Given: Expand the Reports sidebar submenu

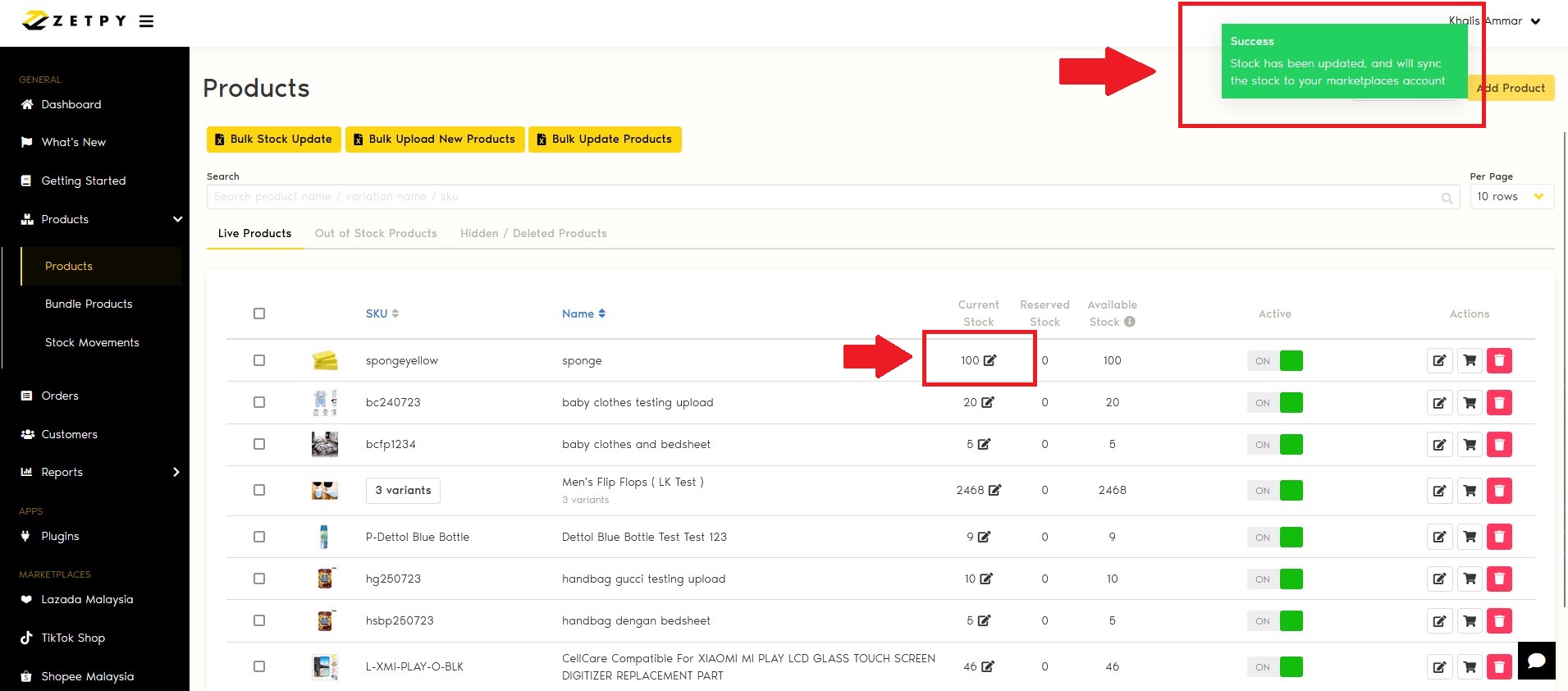Looking at the screenshot, I should 176,472.
